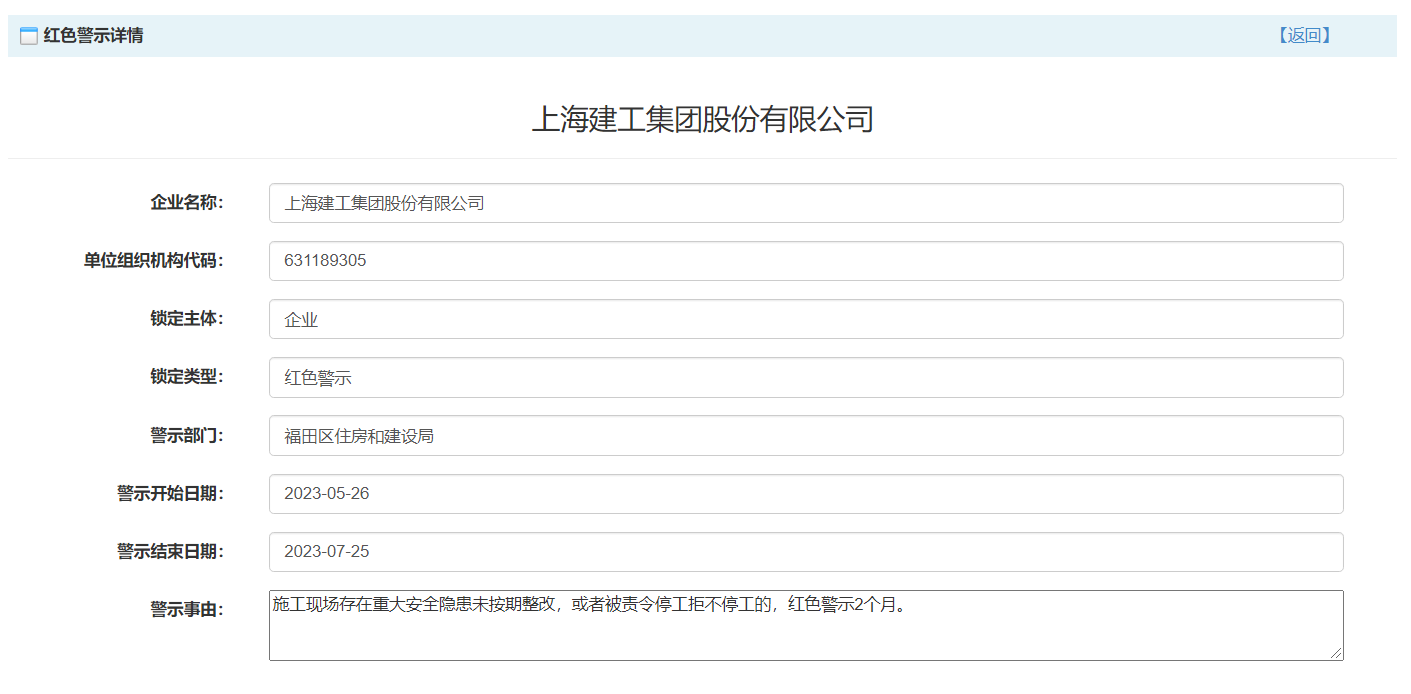
Task: Click the 警示开始日期 label
Action: (171, 494)
